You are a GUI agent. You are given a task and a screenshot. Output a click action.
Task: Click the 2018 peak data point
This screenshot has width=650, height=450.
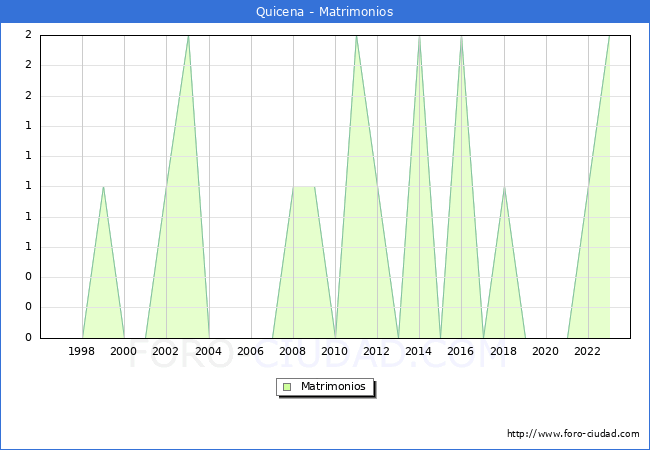coord(504,187)
